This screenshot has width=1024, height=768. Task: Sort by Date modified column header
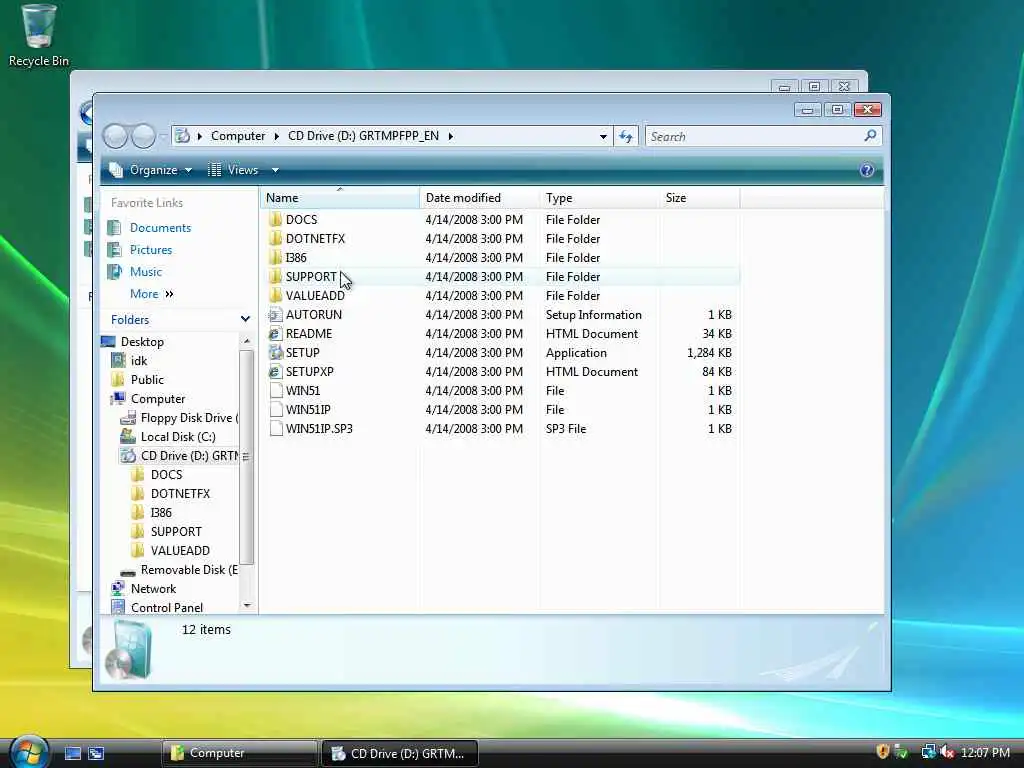coord(479,198)
